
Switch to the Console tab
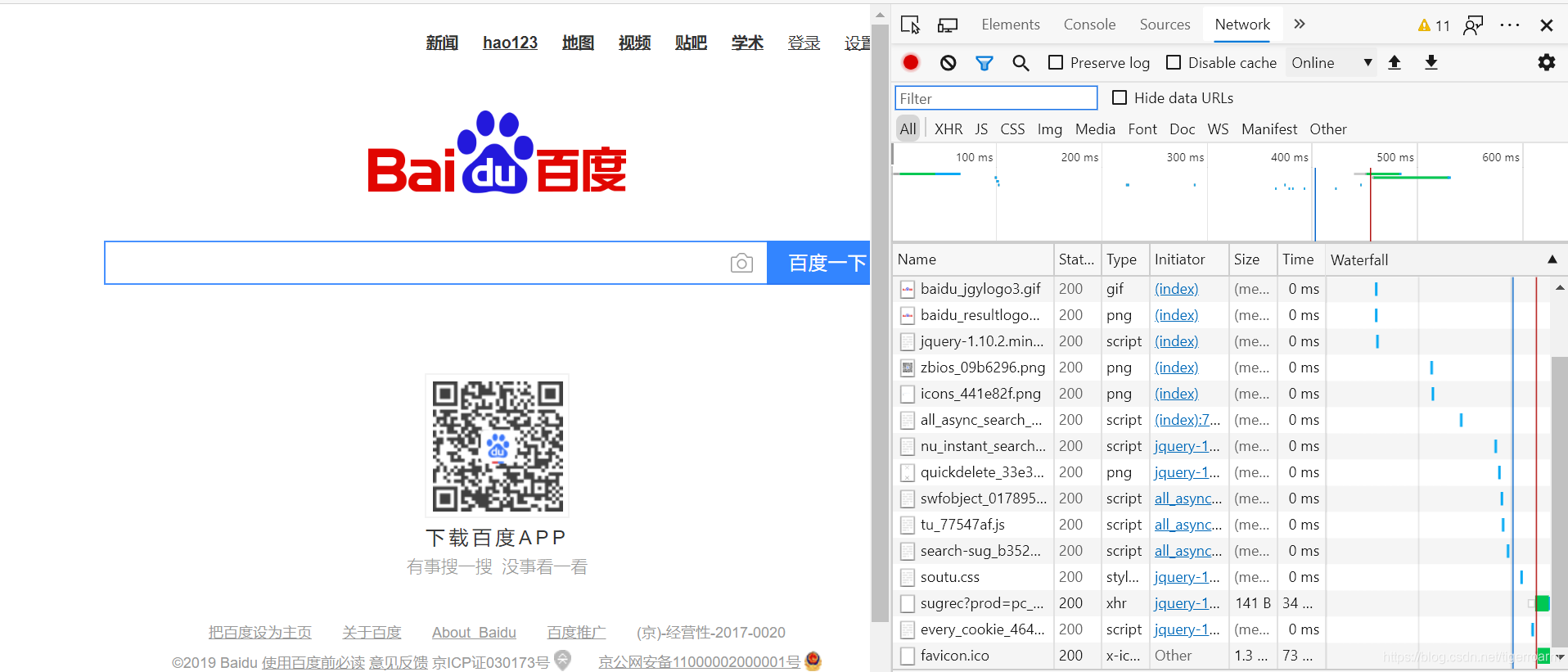point(1089,25)
